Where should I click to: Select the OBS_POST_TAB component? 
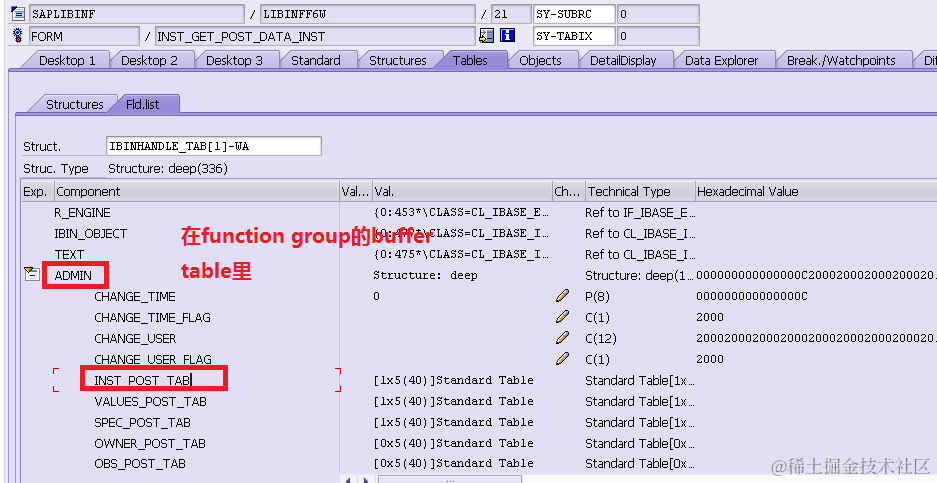click(x=140, y=463)
